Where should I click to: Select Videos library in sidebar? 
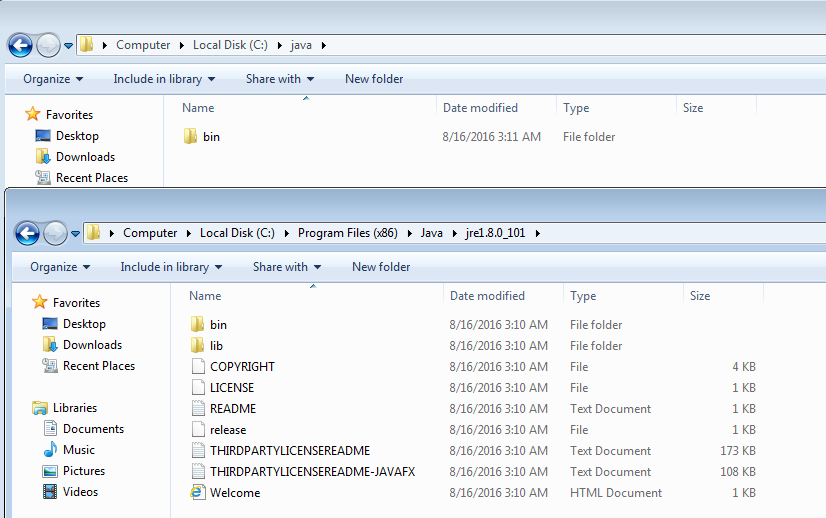point(79,492)
